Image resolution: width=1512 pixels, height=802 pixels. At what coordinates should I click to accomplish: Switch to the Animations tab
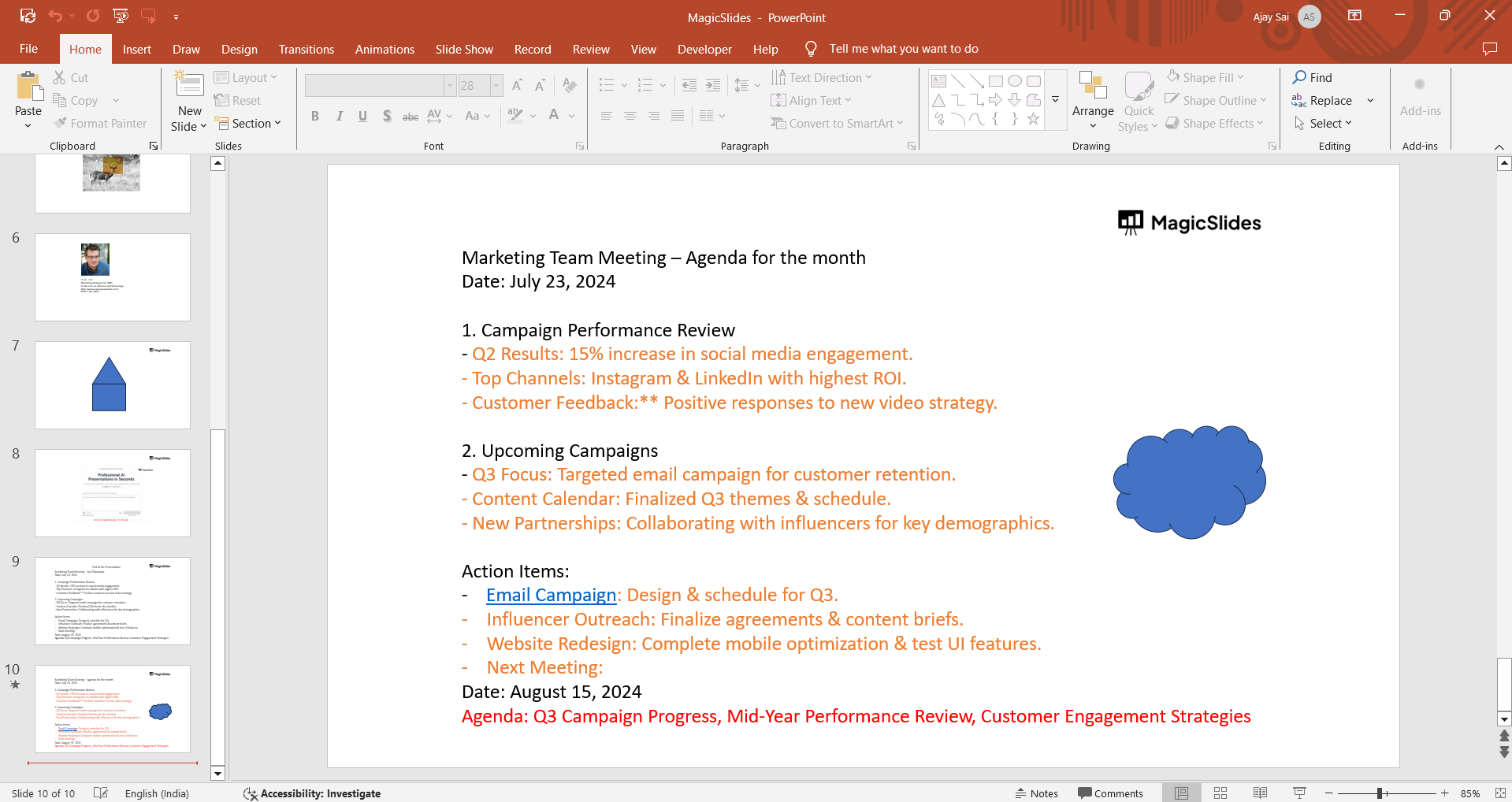tap(385, 49)
